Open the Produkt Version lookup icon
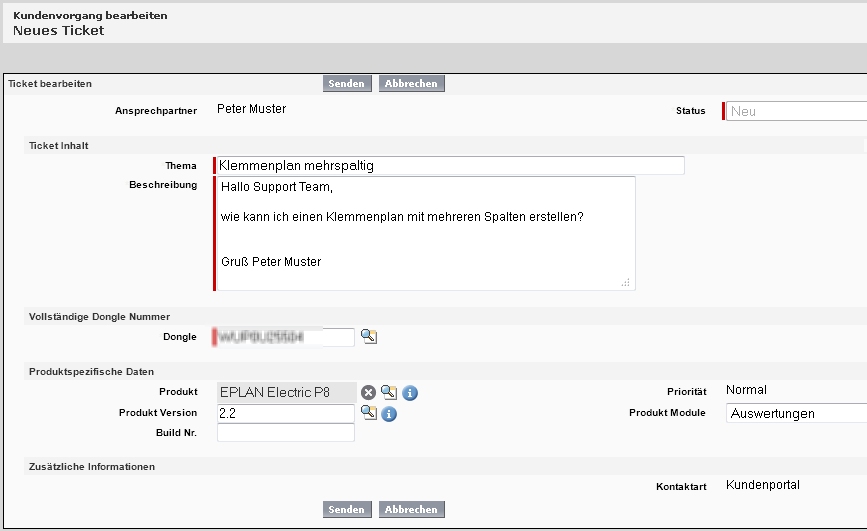Screen dimensions: 867x531 (369, 413)
